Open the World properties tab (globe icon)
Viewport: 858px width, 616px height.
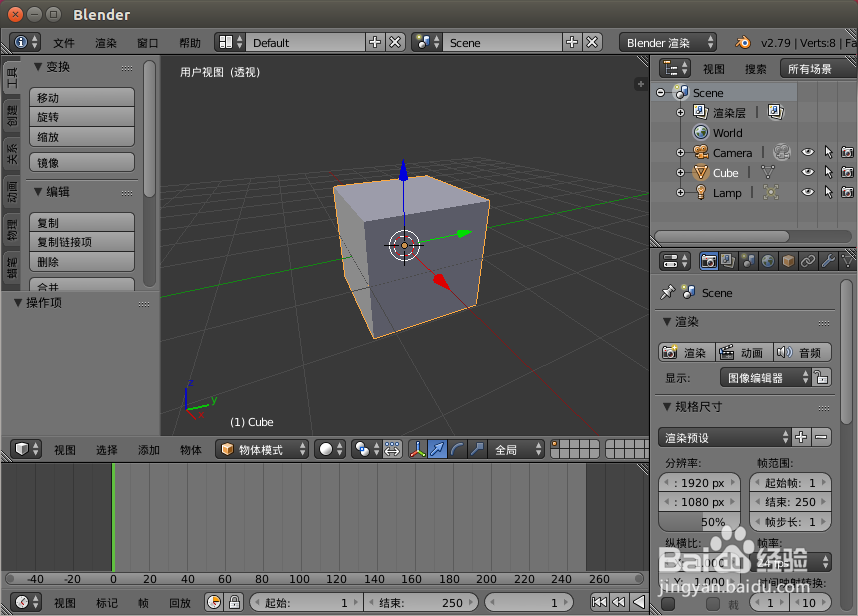[x=766, y=261]
